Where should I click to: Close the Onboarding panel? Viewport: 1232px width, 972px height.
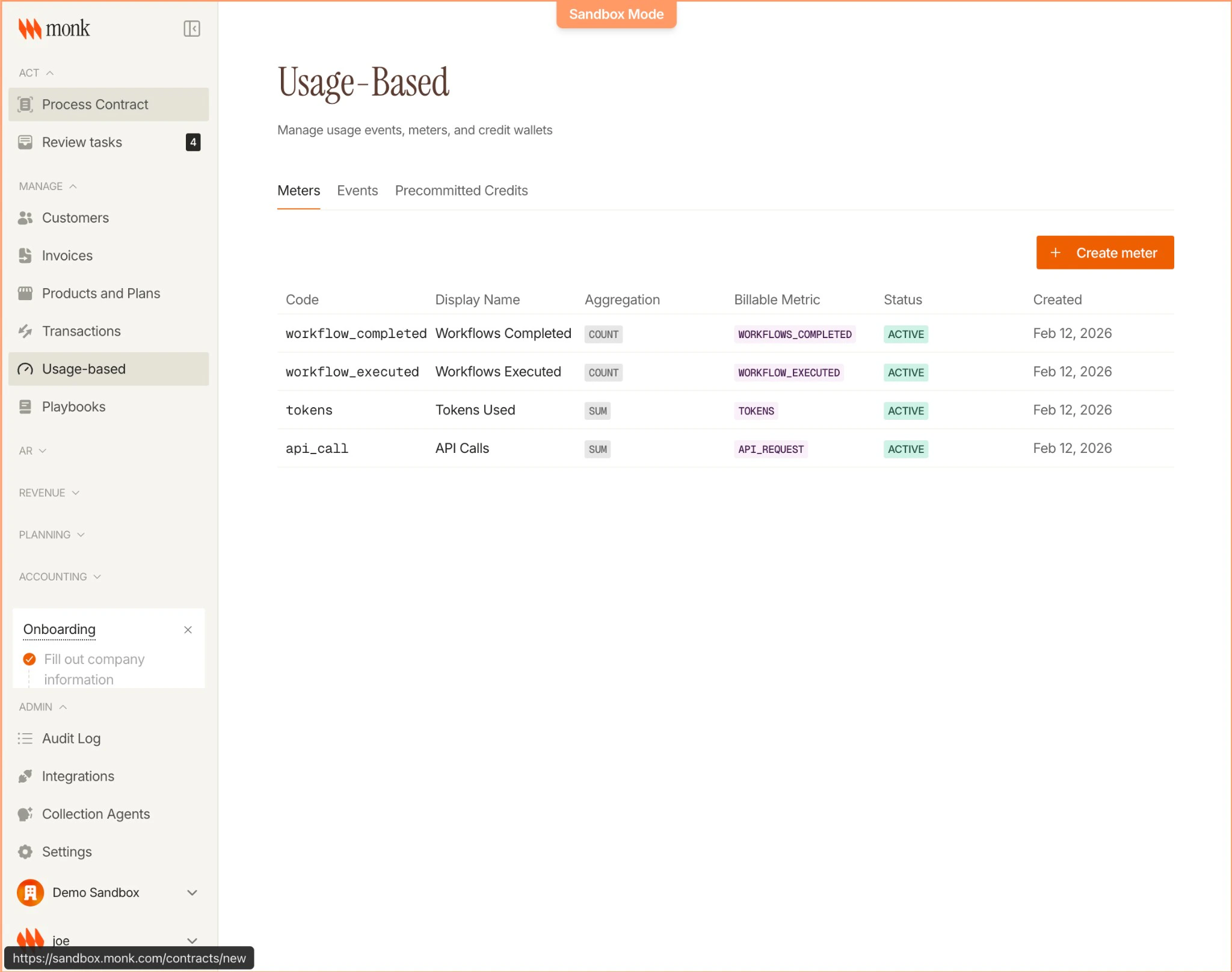click(187, 630)
